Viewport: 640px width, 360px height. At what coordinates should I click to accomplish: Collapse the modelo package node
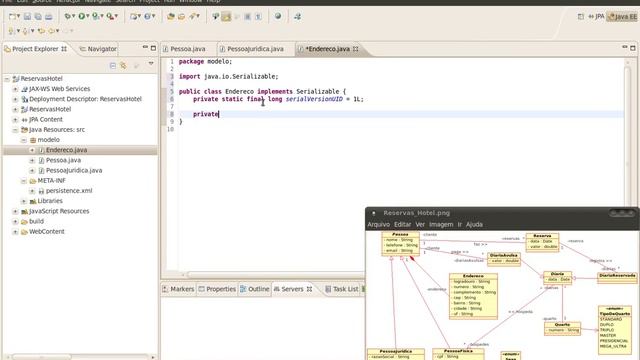[24, 140]
